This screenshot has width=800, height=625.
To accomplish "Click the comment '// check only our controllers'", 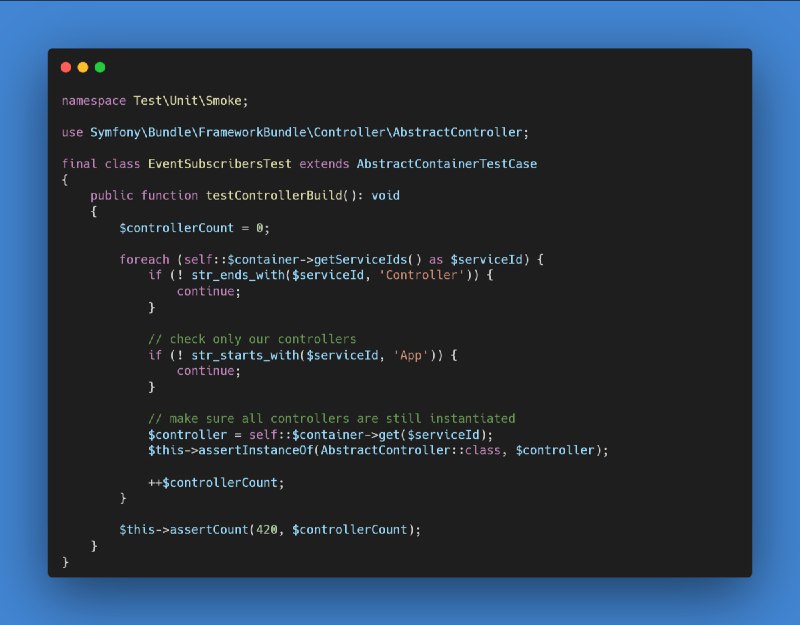I will tap(252, 339).
